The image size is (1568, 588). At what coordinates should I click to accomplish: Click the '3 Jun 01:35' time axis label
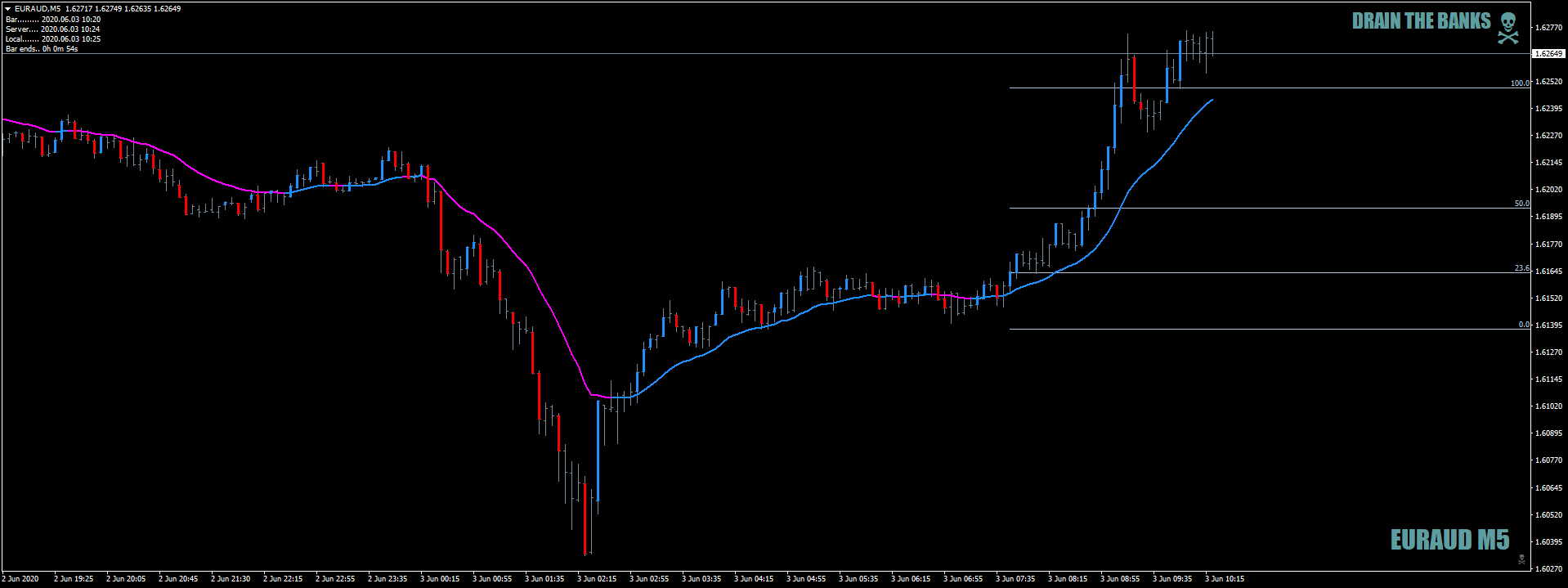pos(544,579)
